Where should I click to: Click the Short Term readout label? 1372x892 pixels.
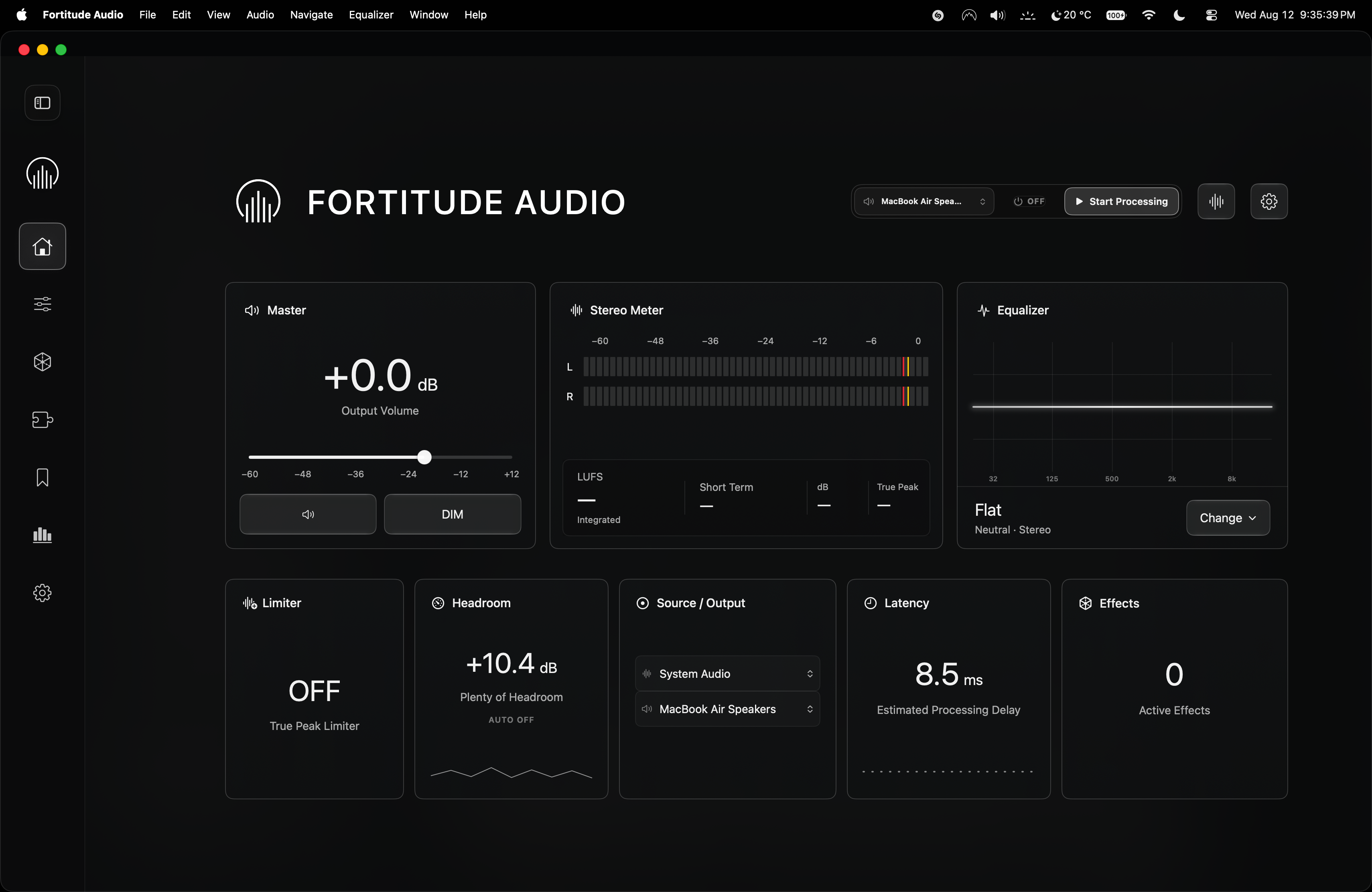pyautogui.click(x=726, y=487)
